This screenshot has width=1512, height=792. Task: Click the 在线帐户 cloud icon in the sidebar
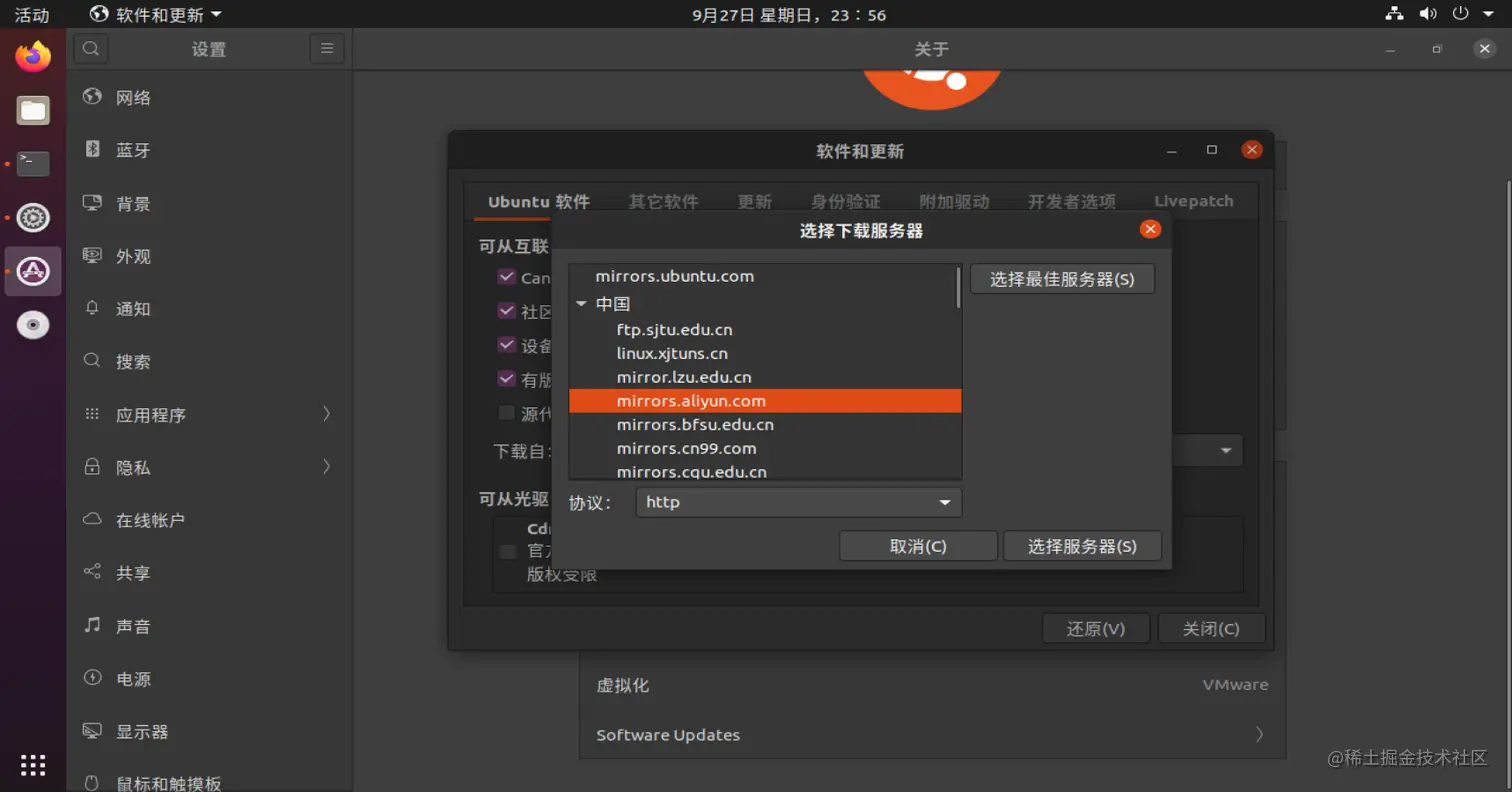pyautogui.click(x=92, y=519)
